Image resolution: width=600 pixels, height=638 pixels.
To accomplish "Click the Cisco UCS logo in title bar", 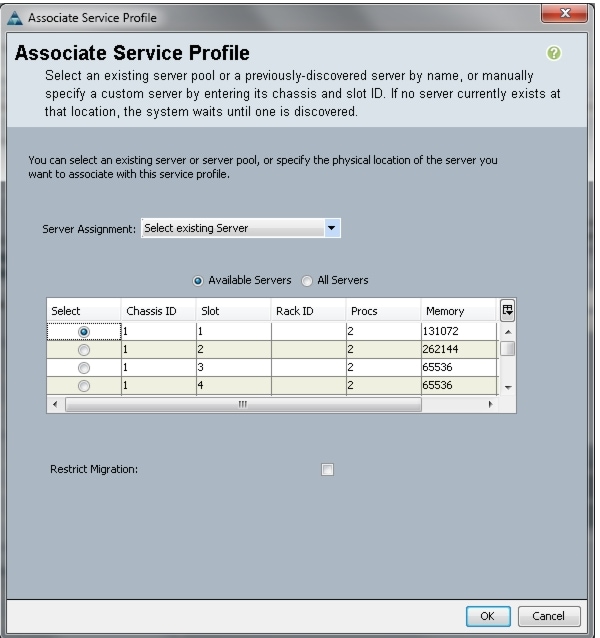I will point(15,18).
